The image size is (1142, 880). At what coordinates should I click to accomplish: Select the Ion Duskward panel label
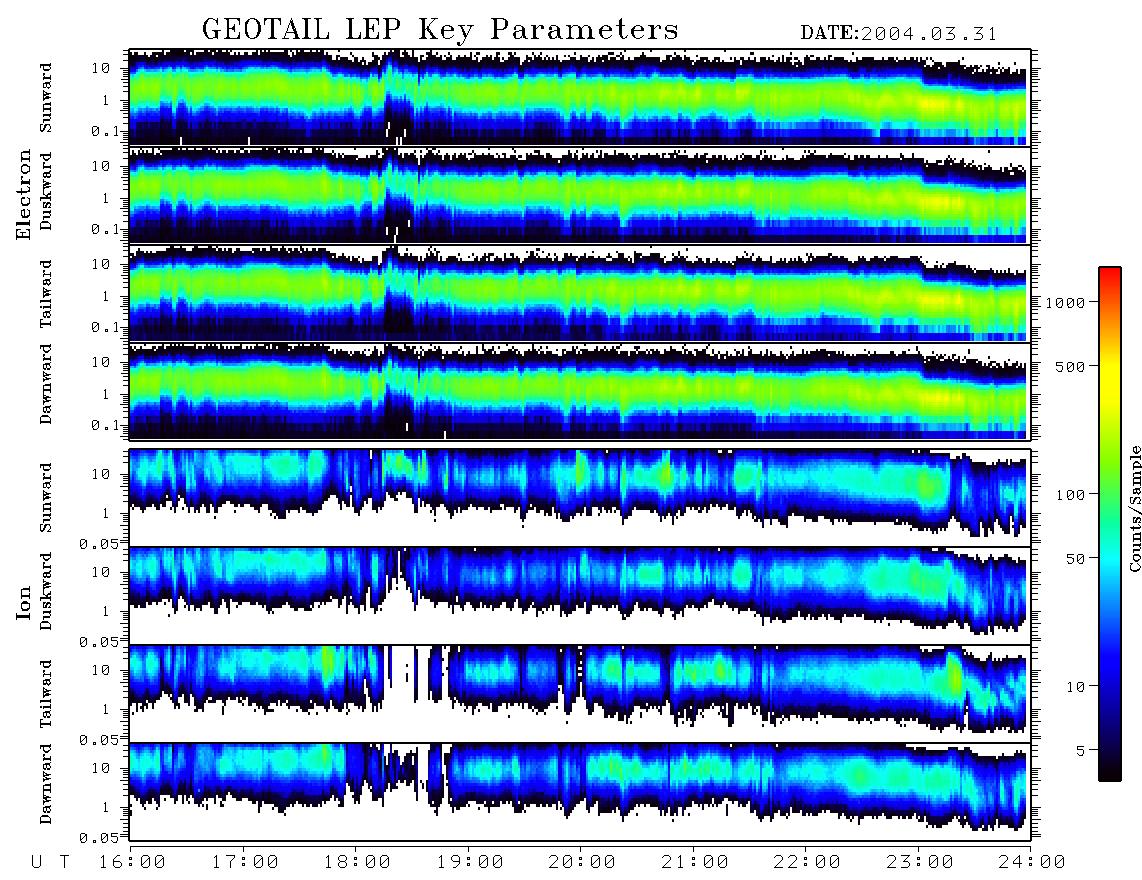46,591
